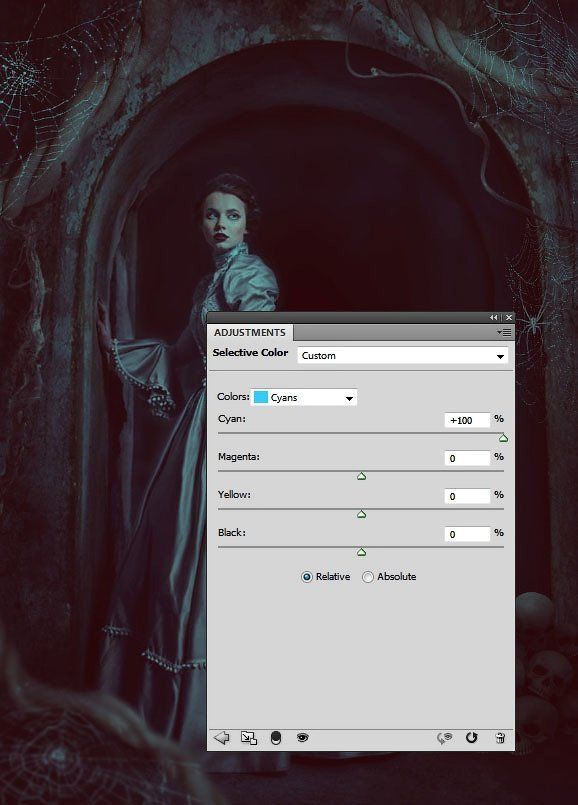Click the Cyan value field showing +100
This screenshot has height=805, width=578.
pos(467,420)
